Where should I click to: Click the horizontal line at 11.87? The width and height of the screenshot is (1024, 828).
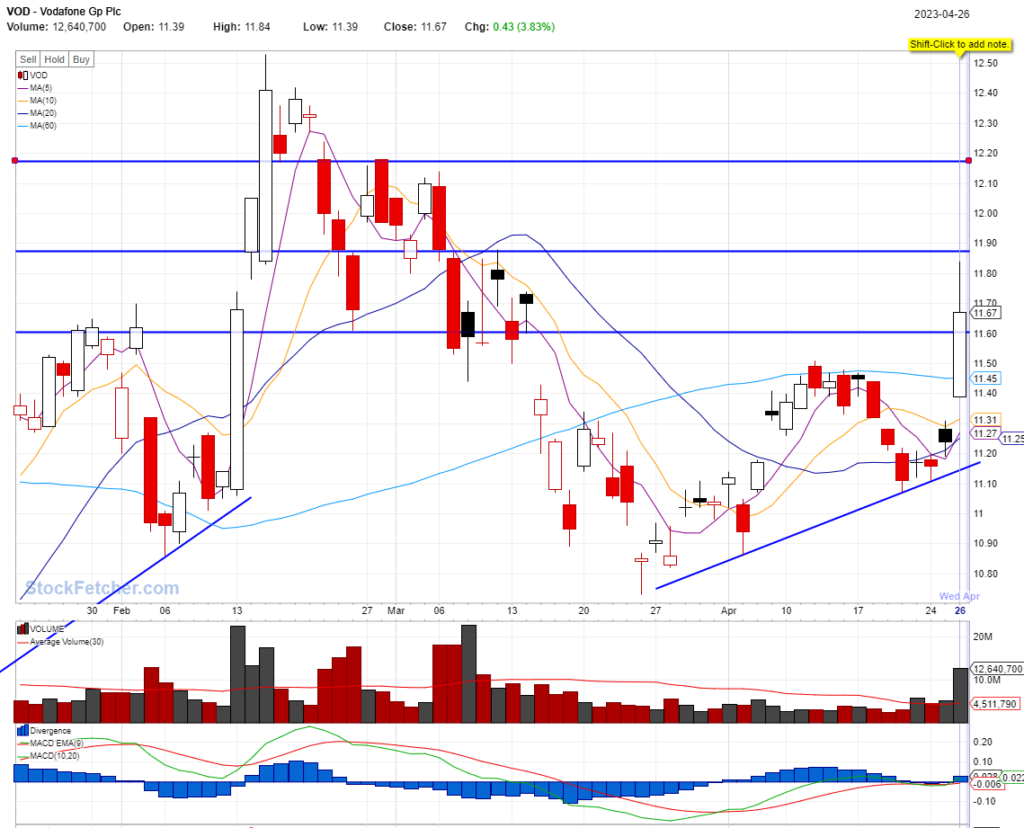[490, 251]
